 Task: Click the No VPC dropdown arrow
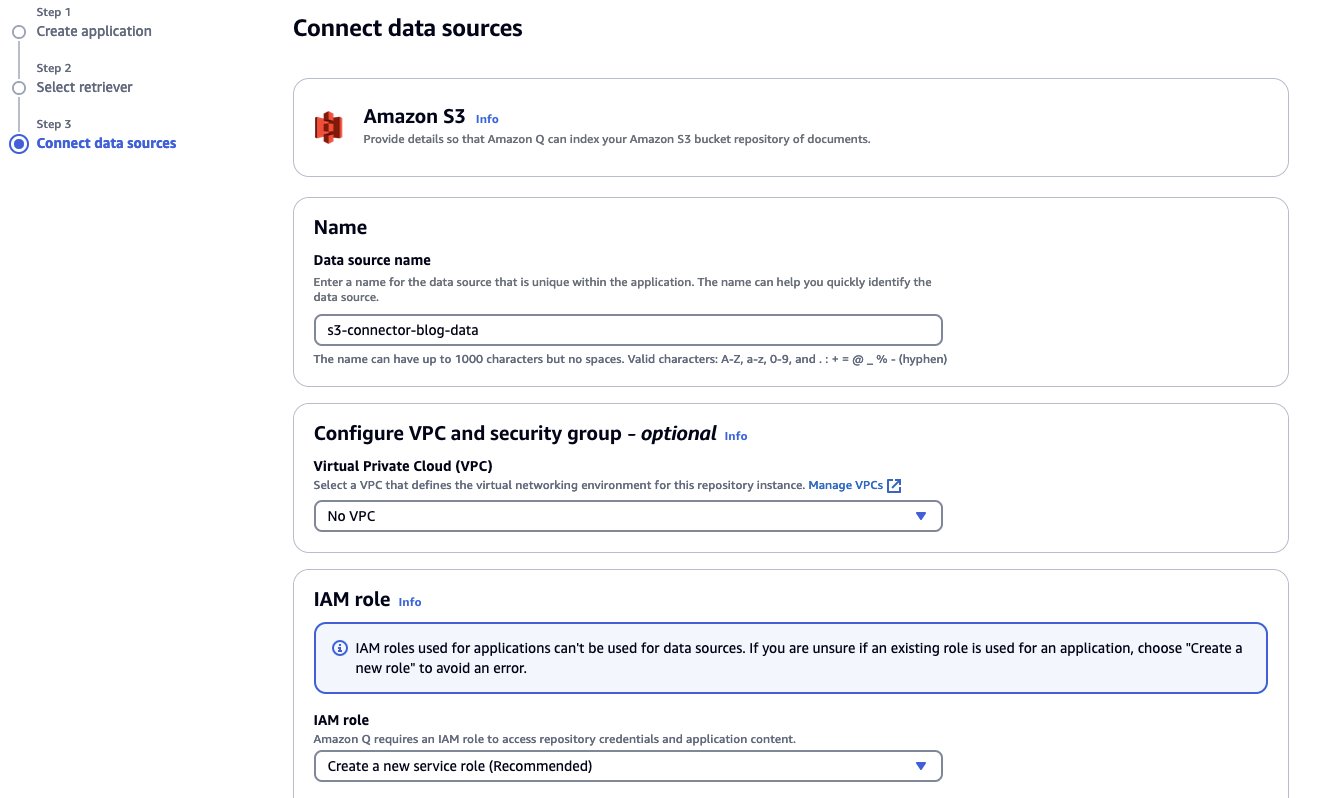(921, 516)
